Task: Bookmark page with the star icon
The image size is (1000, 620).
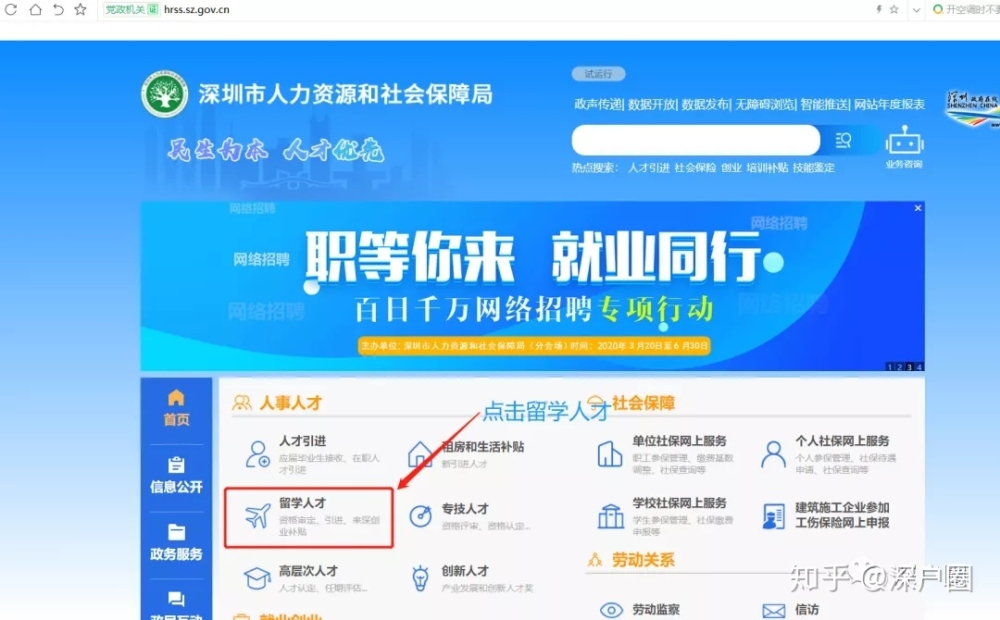Action: click(80, 10)
